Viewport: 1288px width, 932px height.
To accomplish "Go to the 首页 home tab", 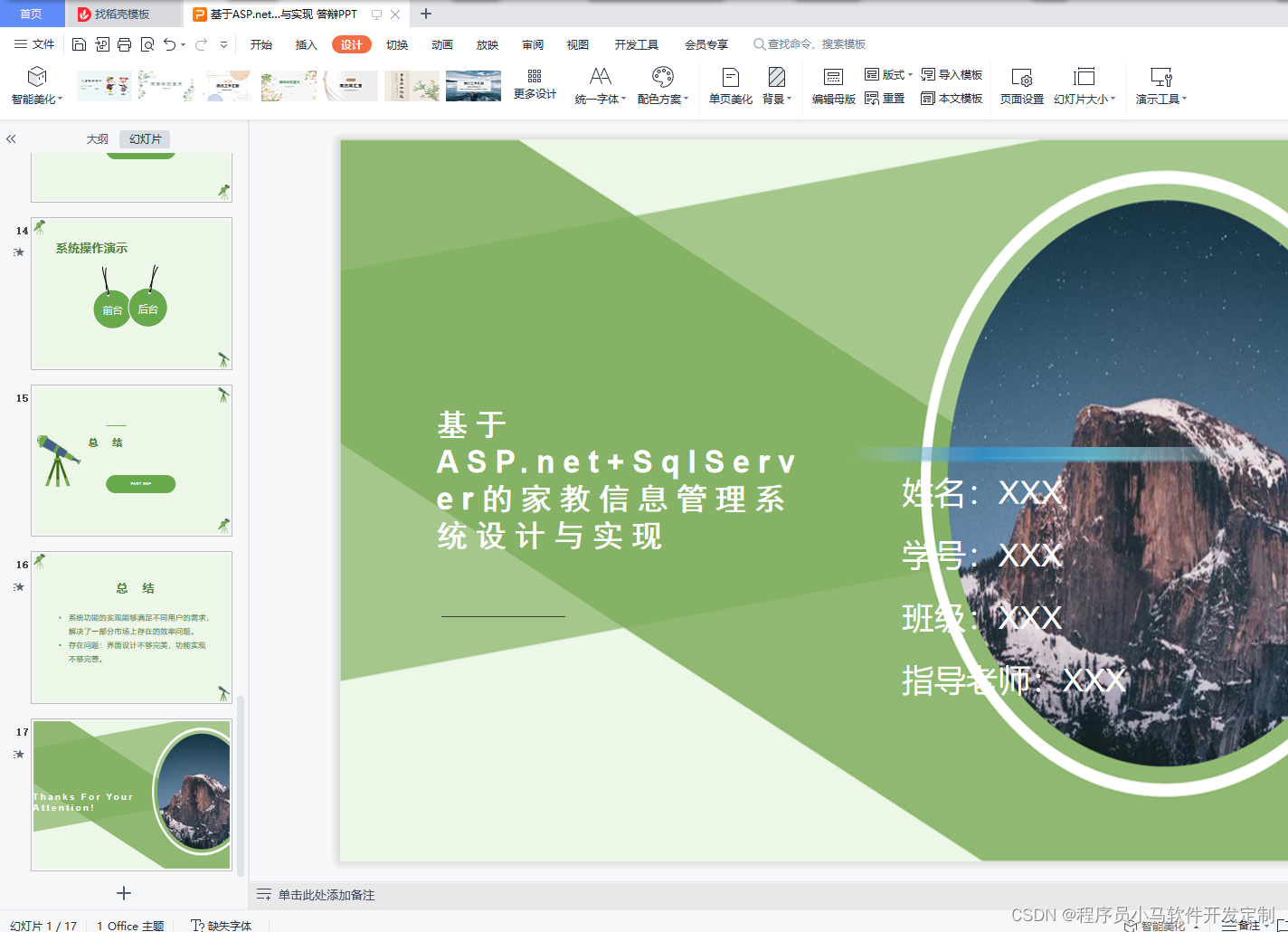I will click(32, 14).
